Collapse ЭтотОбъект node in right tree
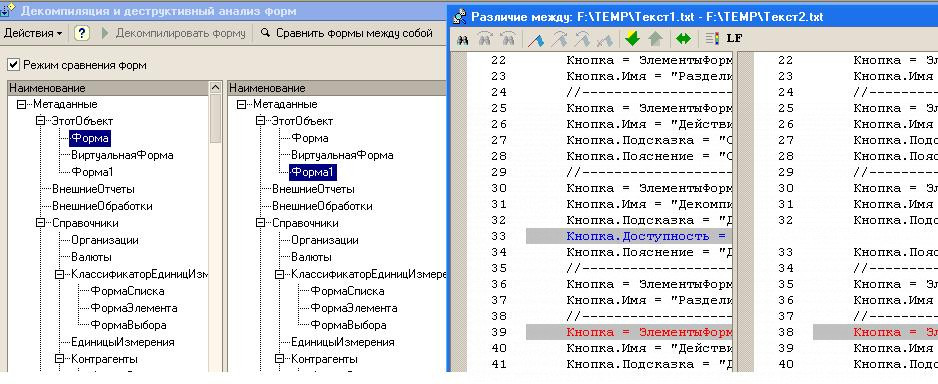The height and width of the screenshot is (384, 938). point(260,121)
